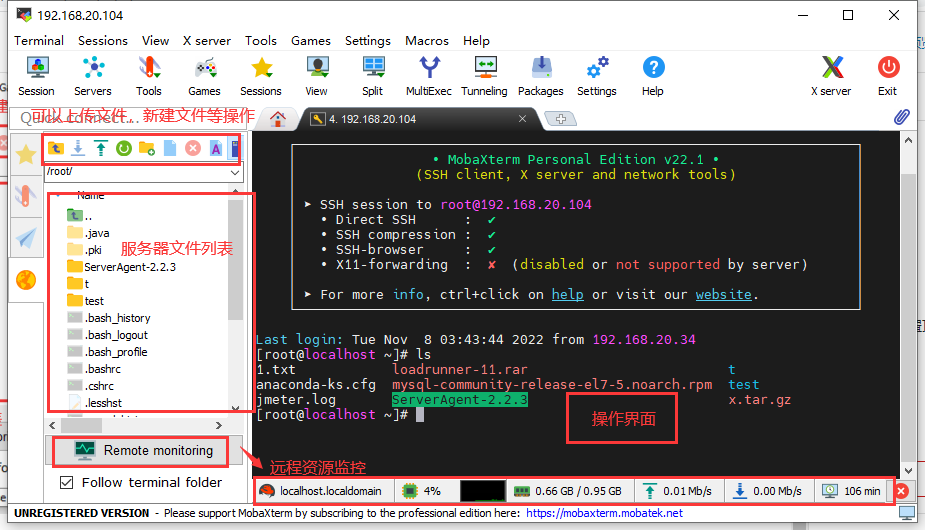The image size is (925, 530).
Task: Click the Name column header
Action: [x=90, y=195]
